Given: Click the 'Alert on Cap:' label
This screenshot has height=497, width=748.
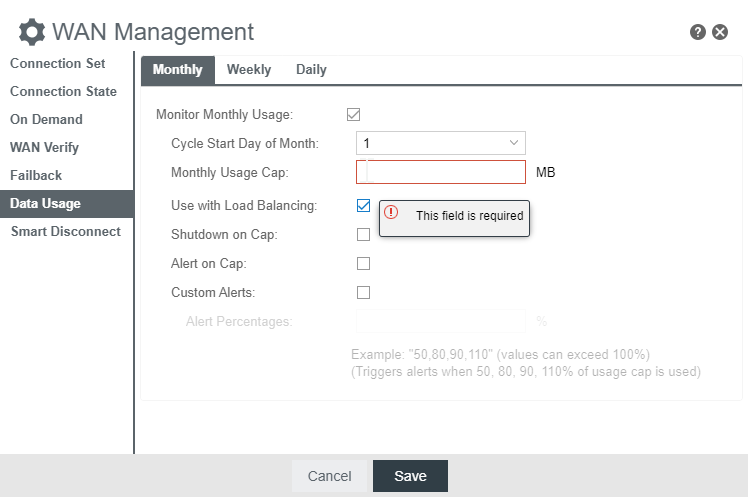Looking at the screenshot, I should [208, 264].
